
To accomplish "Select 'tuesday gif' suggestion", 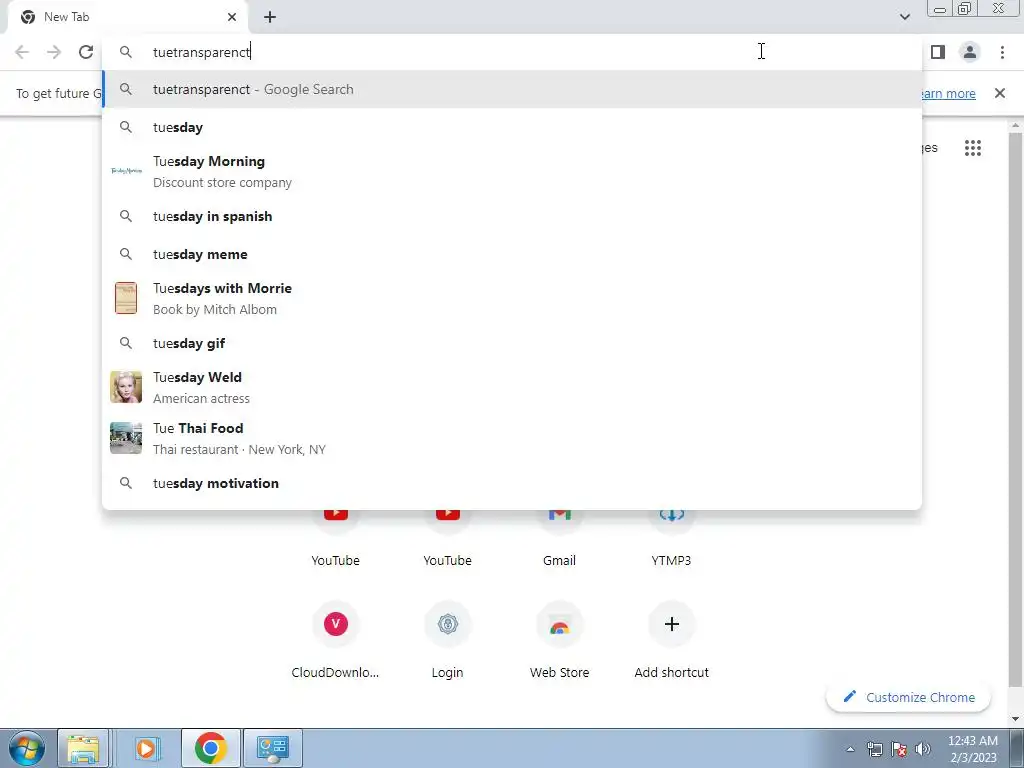I will tap(512, 343).
